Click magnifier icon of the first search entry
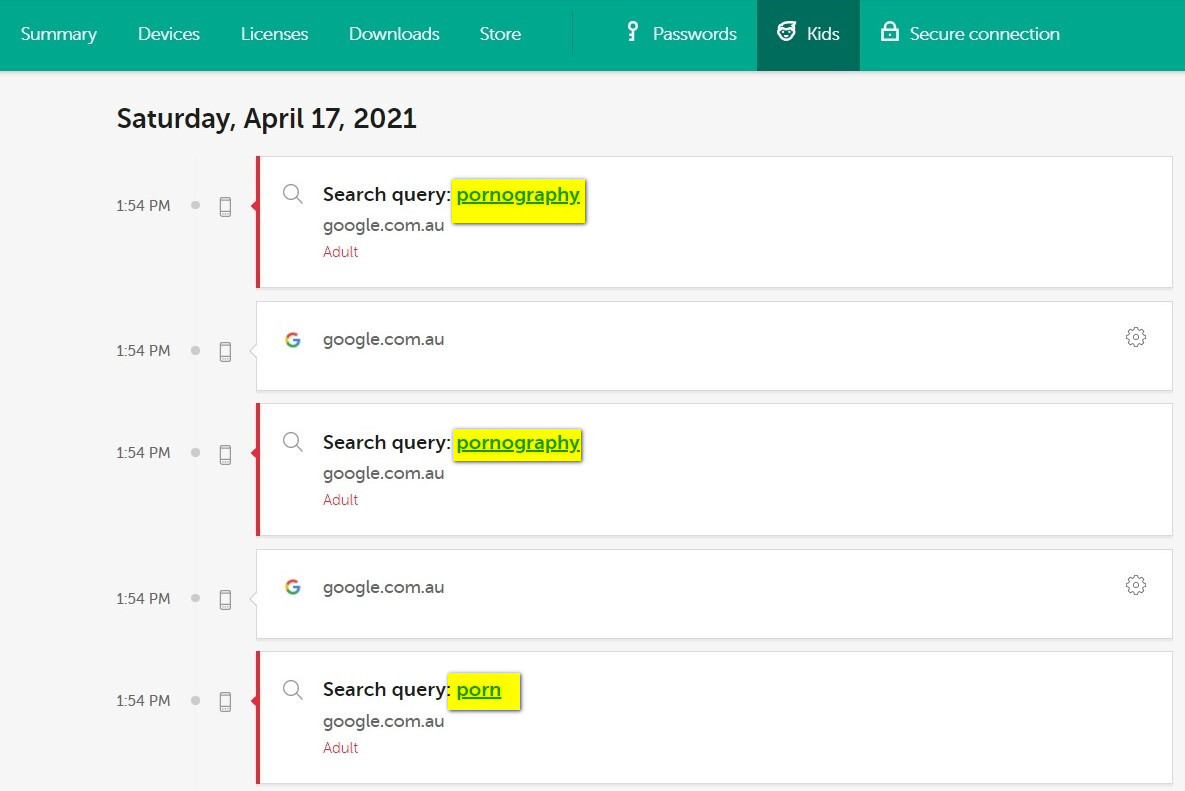 coord(293,194)
